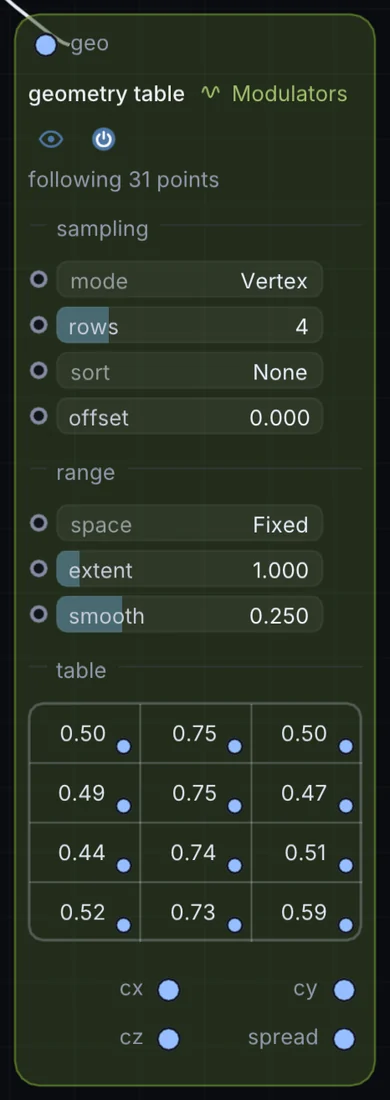The width and height of the screenshot is (390, 1100).
Task: Click the port circle beside sort
Action: [x=39, y=370]
